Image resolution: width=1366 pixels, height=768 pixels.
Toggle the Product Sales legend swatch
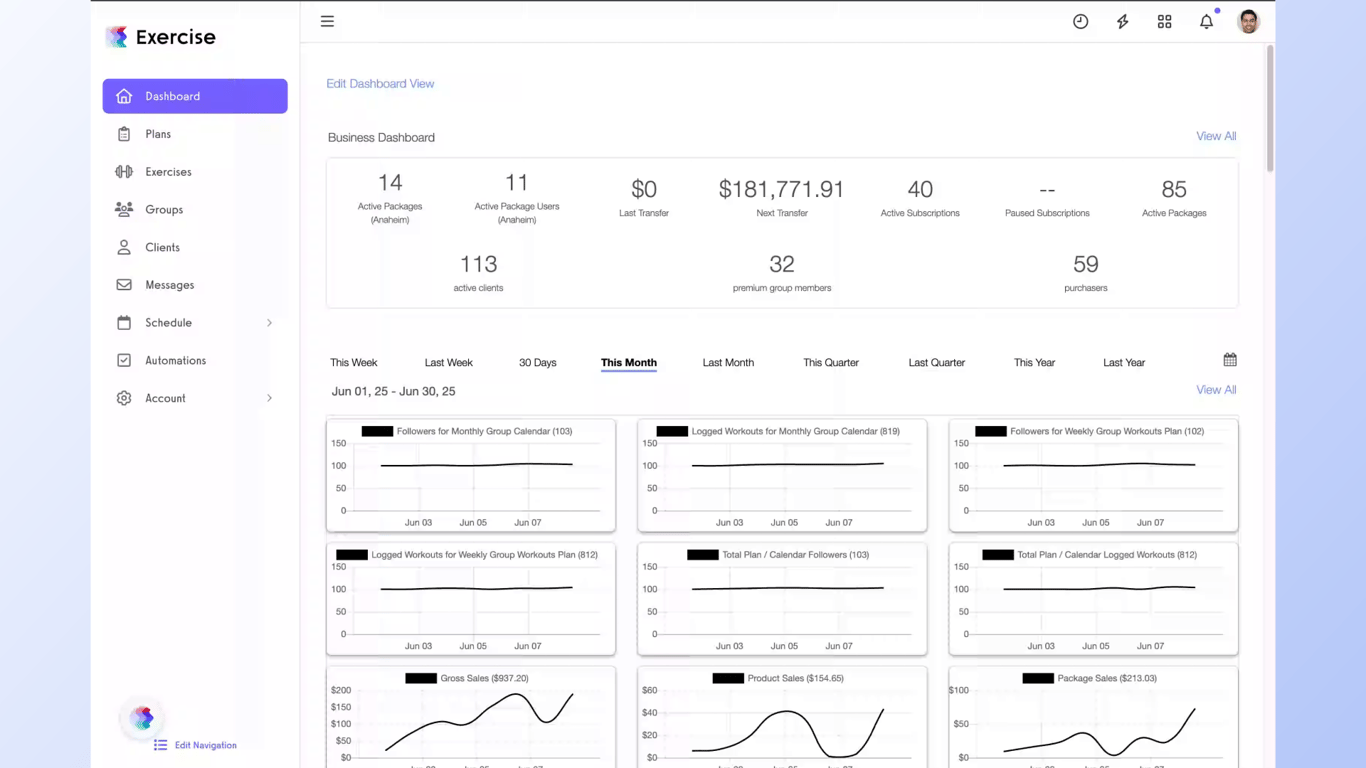(x=728, y=678)
